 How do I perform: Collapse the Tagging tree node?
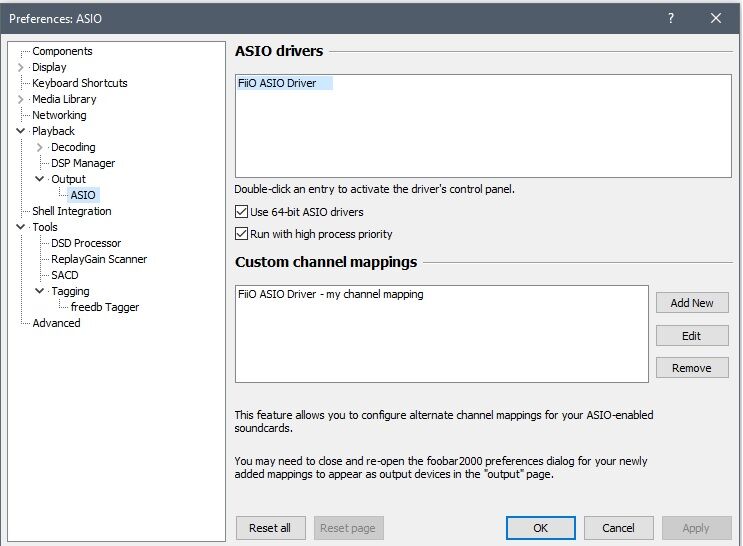[x=40, y=291]
